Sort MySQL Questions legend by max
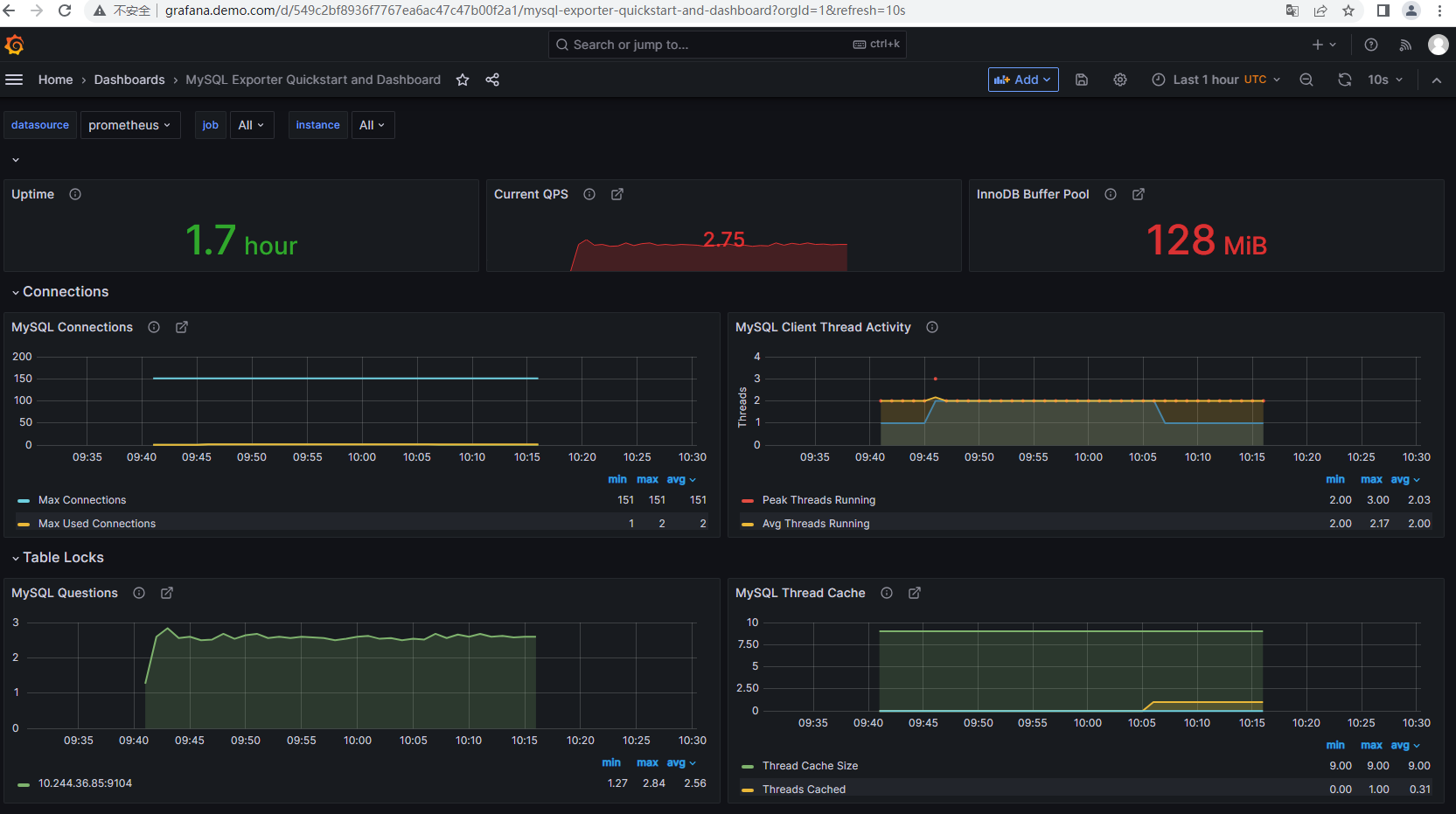The height and width of the screenshot is (814, 1456). pos(647,762)
